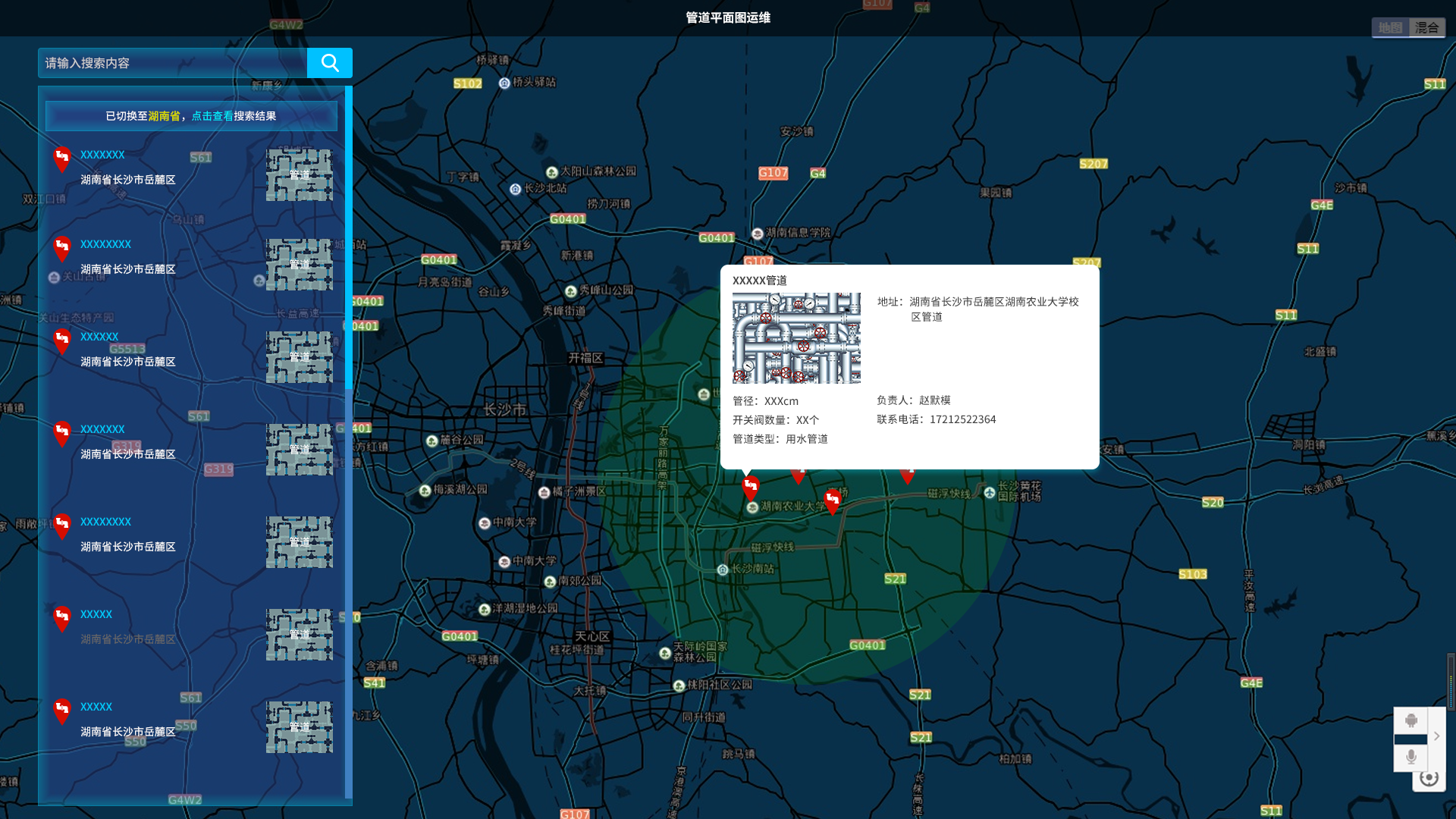Select the first result titled XXXXXXX

(x=102, y=155)
